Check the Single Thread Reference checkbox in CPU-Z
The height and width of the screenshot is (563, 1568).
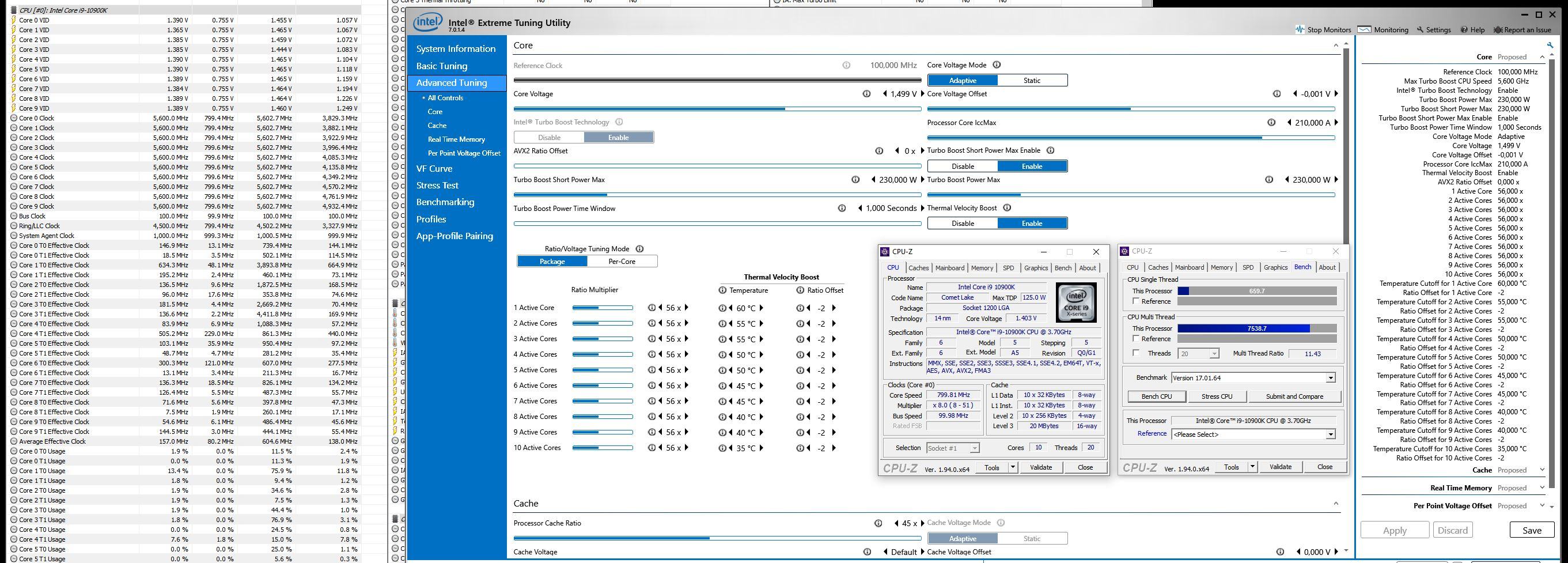1136,301
